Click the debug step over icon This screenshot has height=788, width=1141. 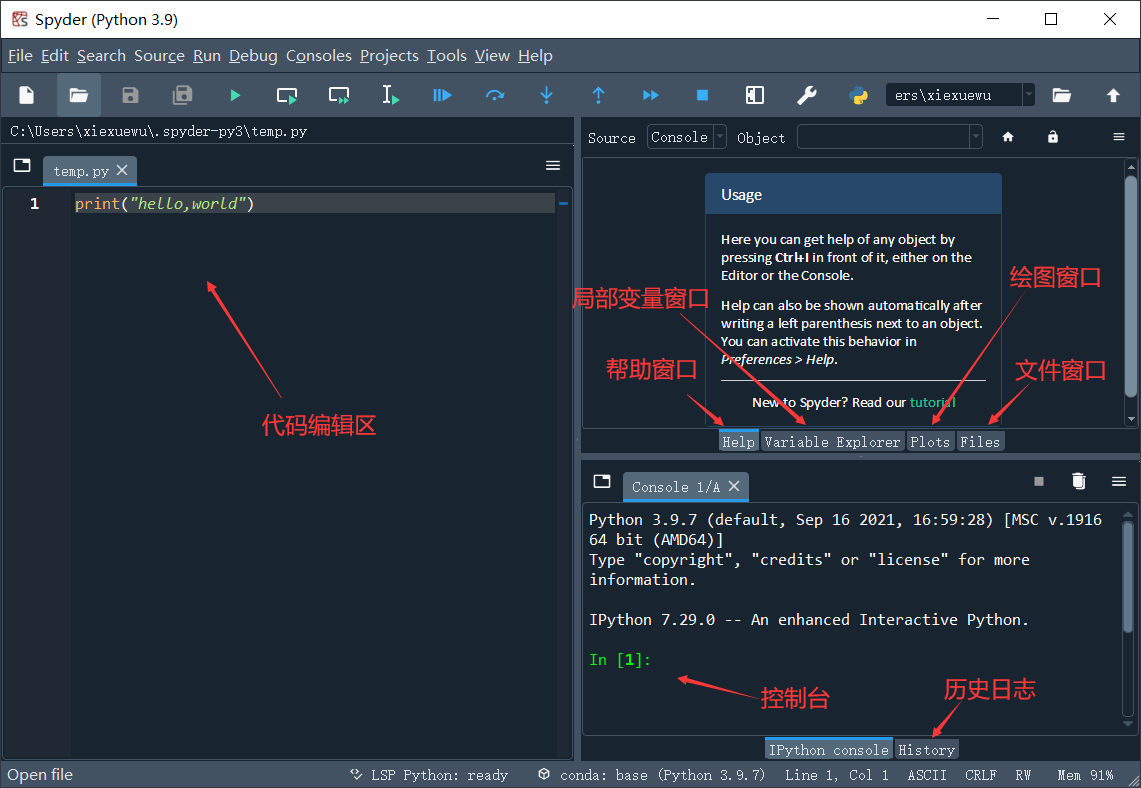[495, 95]
